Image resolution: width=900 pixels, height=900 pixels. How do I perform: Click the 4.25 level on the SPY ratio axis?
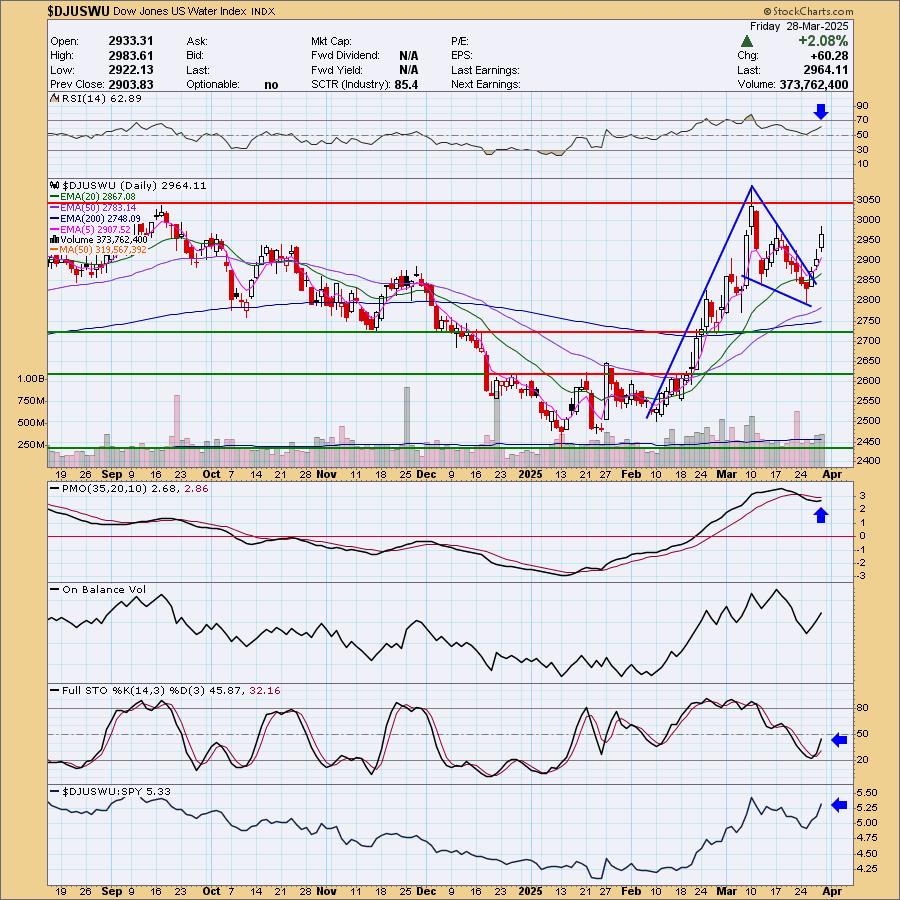(867, 869)
